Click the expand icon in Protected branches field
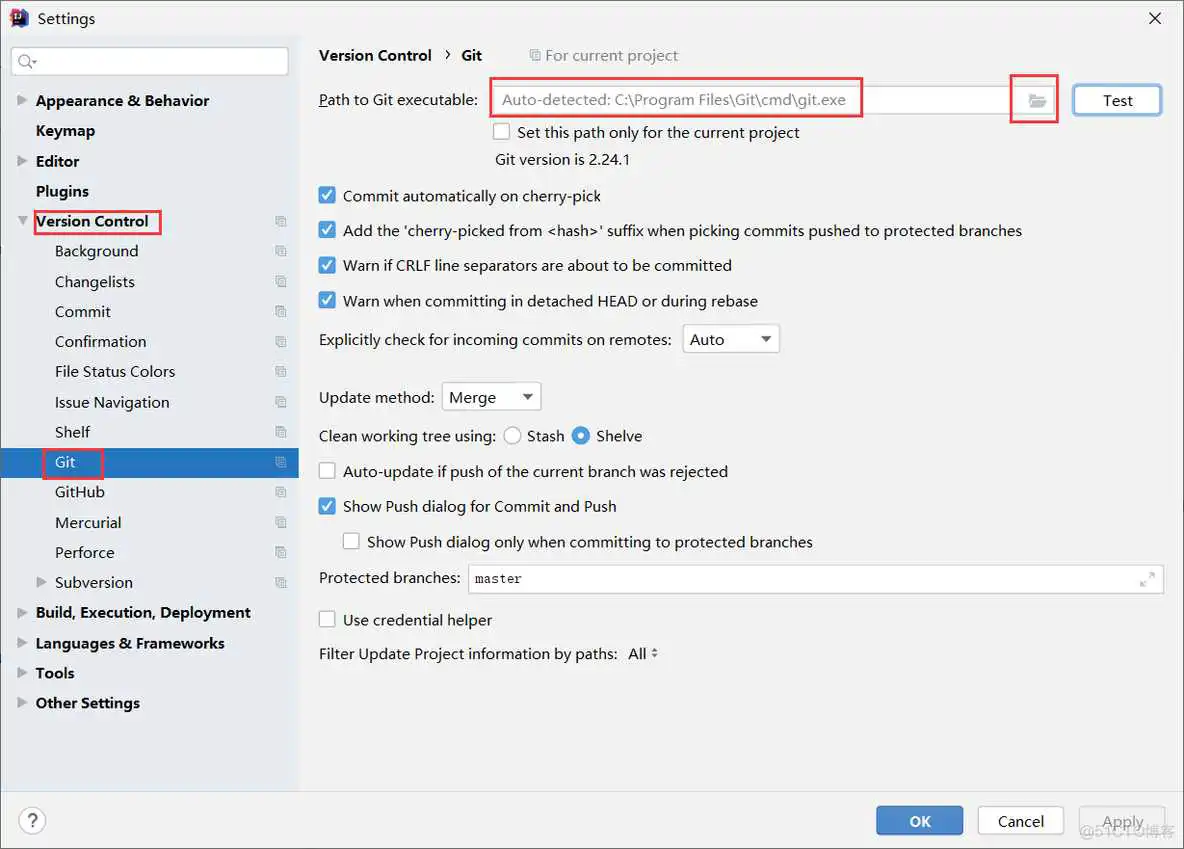This screenshot has height=849, width=1184. click(x=1147, y=579)
